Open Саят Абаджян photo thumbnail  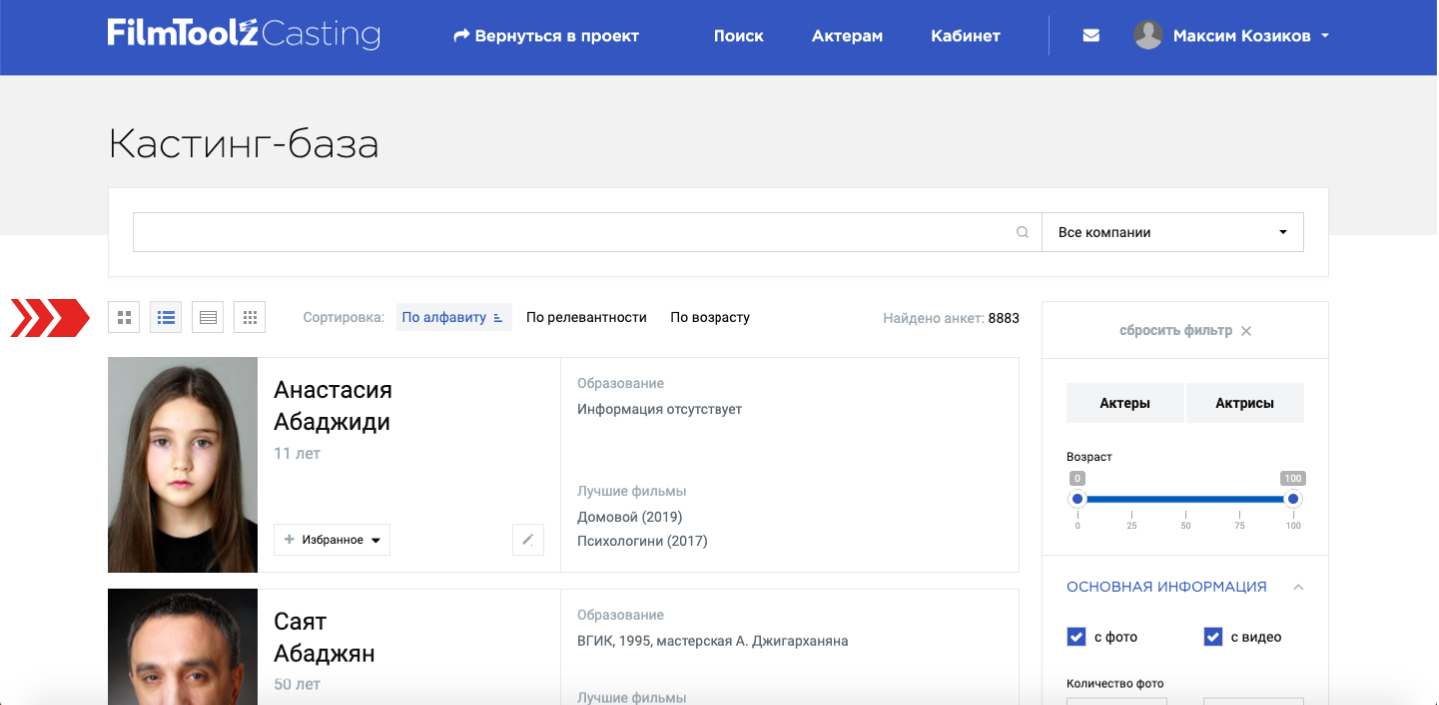coord(183,647)
